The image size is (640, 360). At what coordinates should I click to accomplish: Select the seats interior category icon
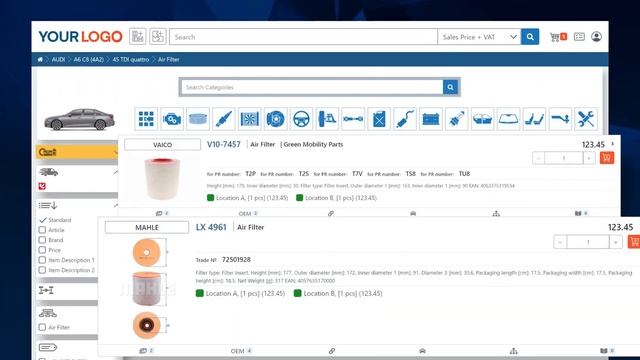[x=534, y=119]
